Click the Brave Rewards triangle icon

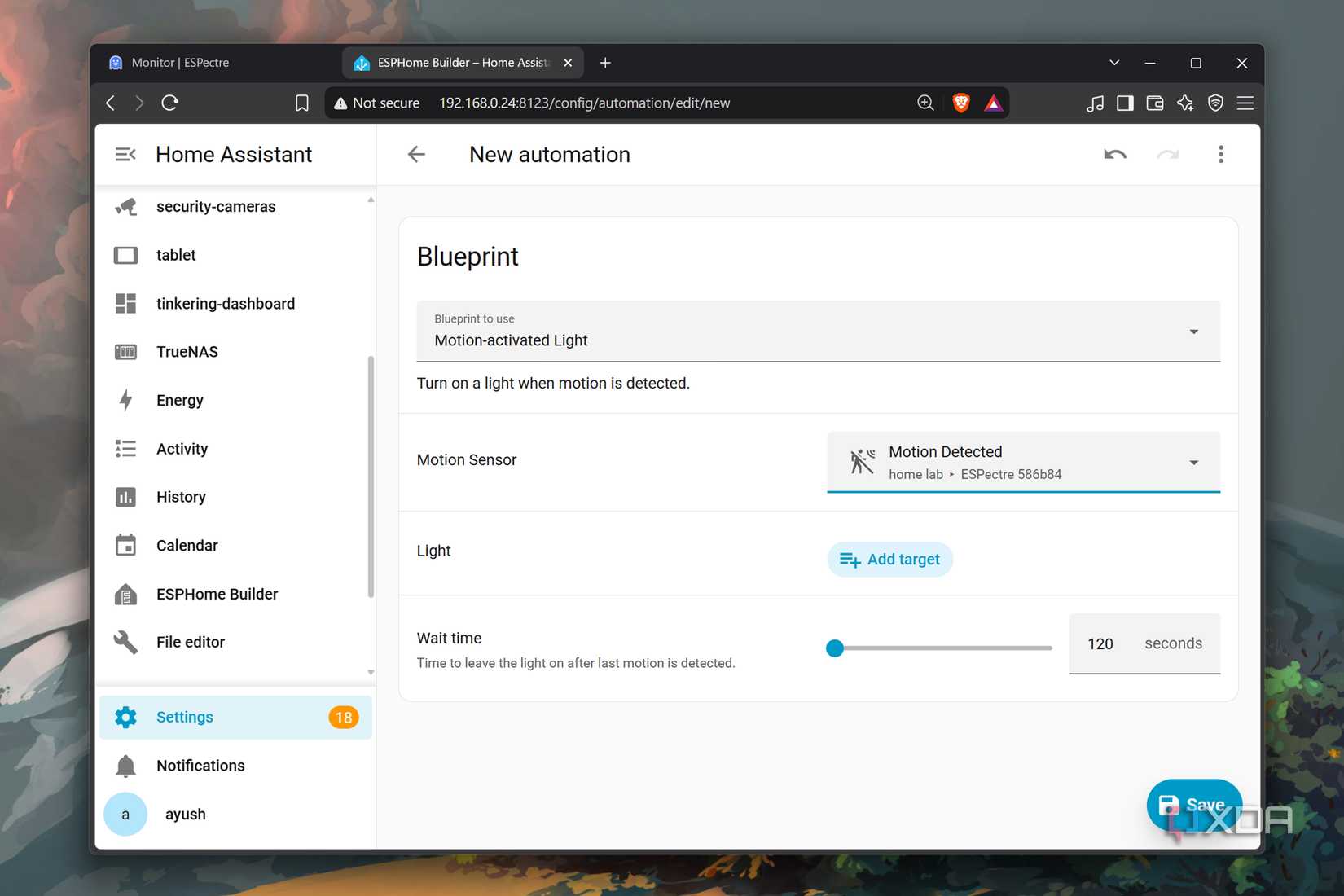(993, 103)
